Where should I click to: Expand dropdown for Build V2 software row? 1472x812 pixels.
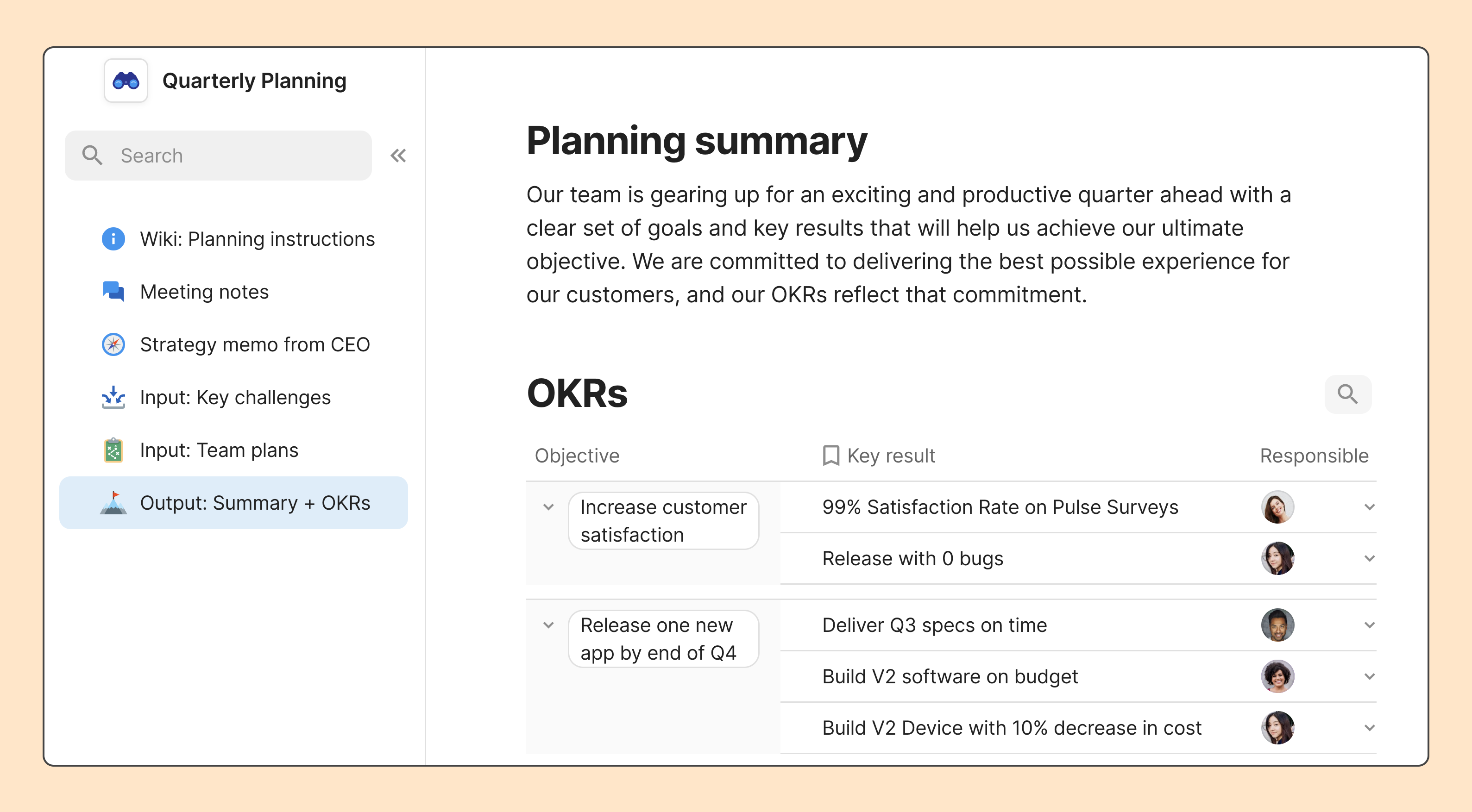click(1369, 677)
